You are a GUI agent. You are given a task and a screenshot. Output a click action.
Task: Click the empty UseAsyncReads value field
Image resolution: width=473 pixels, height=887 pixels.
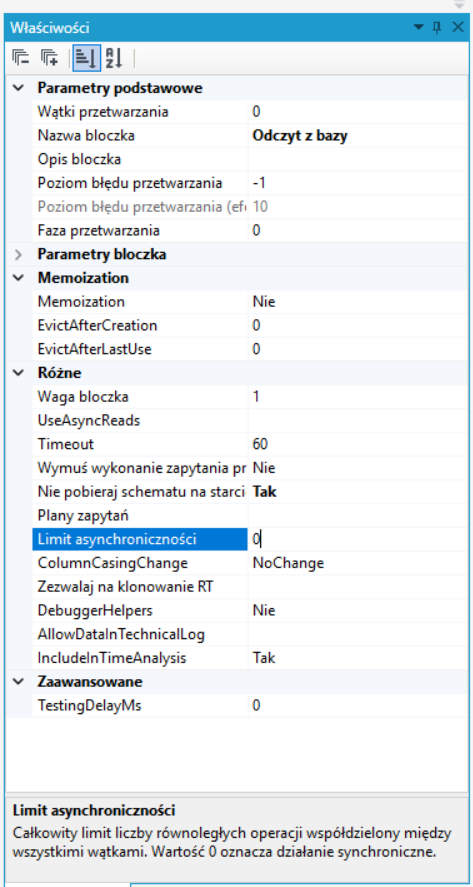pos(357,421)
